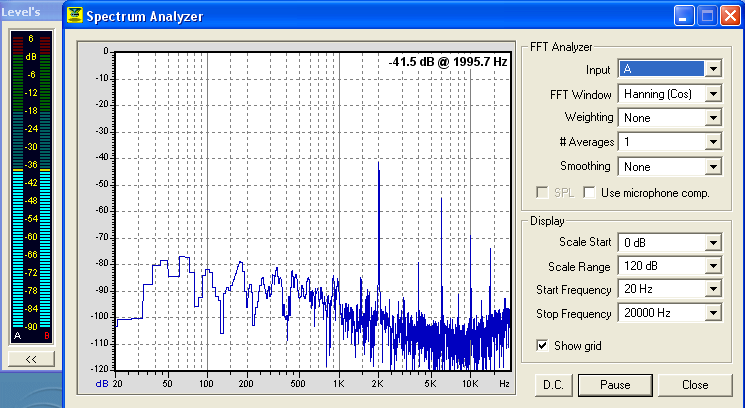
Task: Open the Start Frequency dropdown arrow
Action: [x=713, y=289]
